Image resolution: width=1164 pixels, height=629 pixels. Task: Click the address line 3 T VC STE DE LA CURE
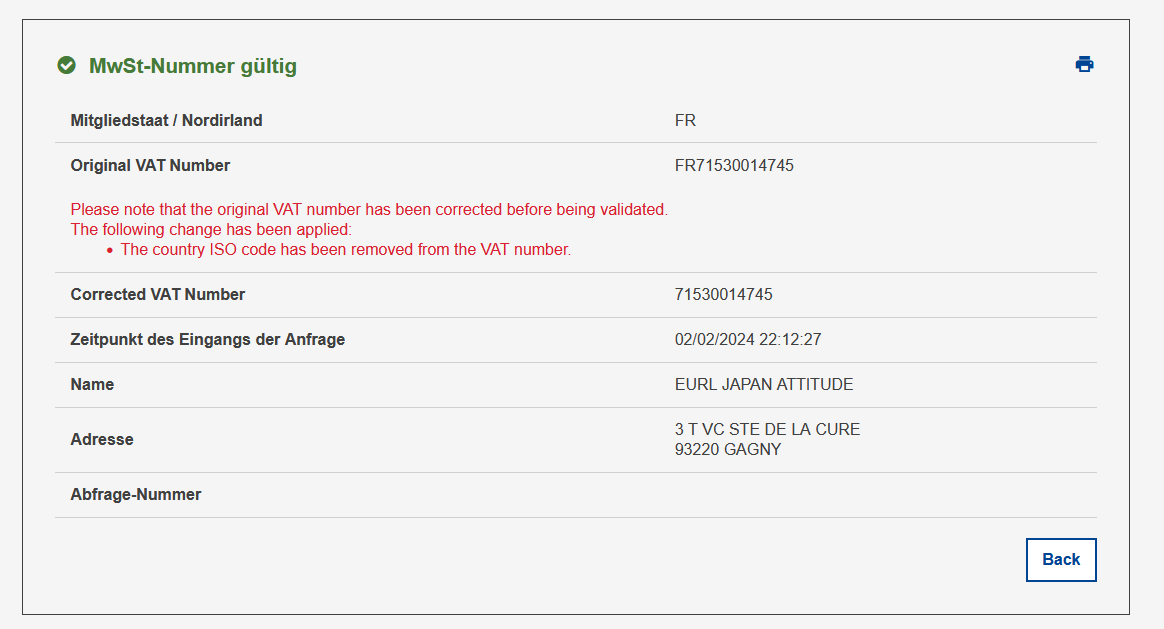click(x=768, y=429)
